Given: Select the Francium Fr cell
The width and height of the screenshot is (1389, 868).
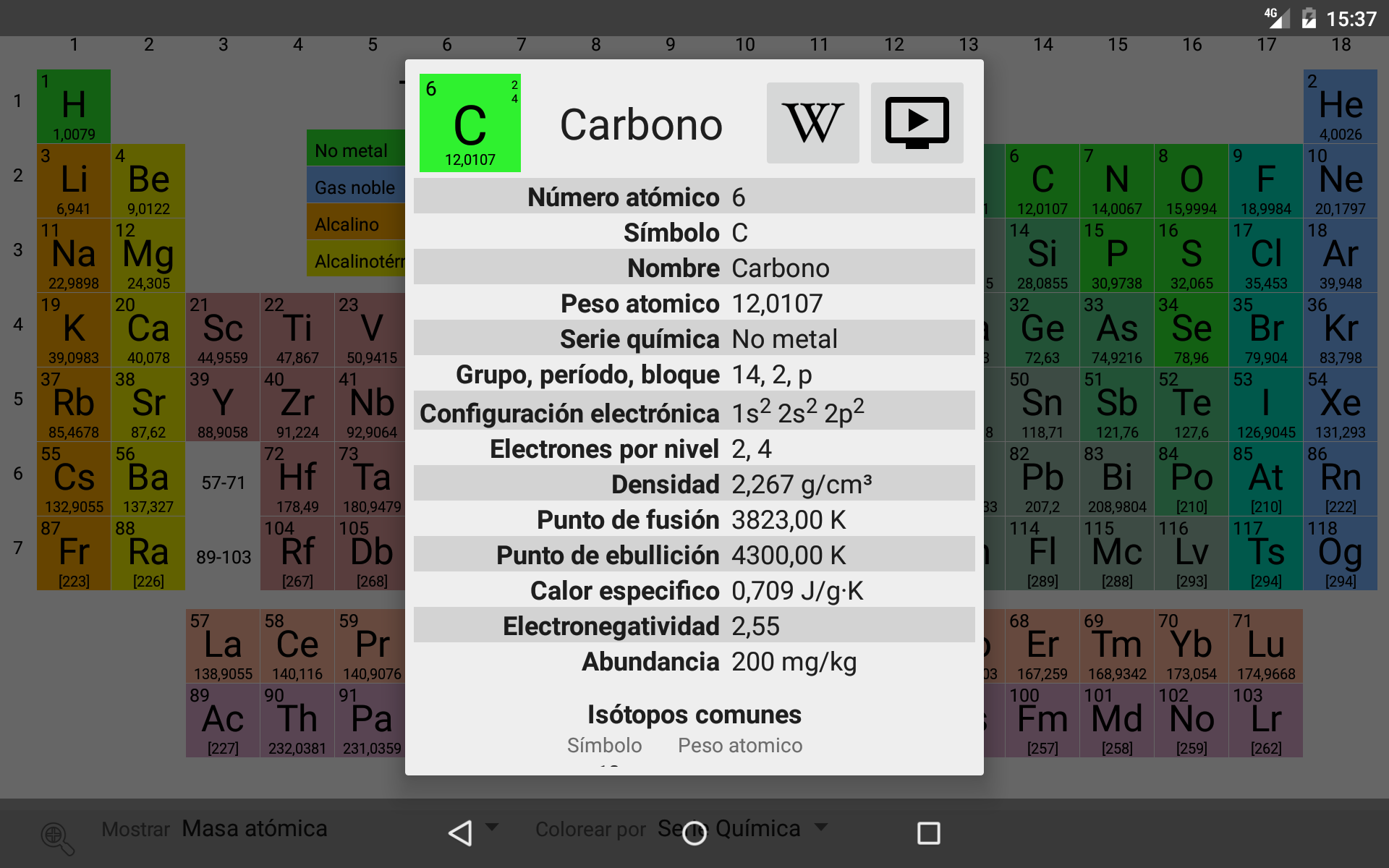Looking at the screenshot, I should click(74, 553).
